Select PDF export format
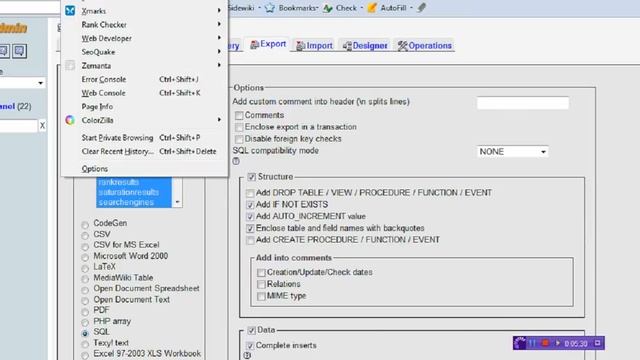The height and width of the screenshot is (360, 640). tap(85, 312)
